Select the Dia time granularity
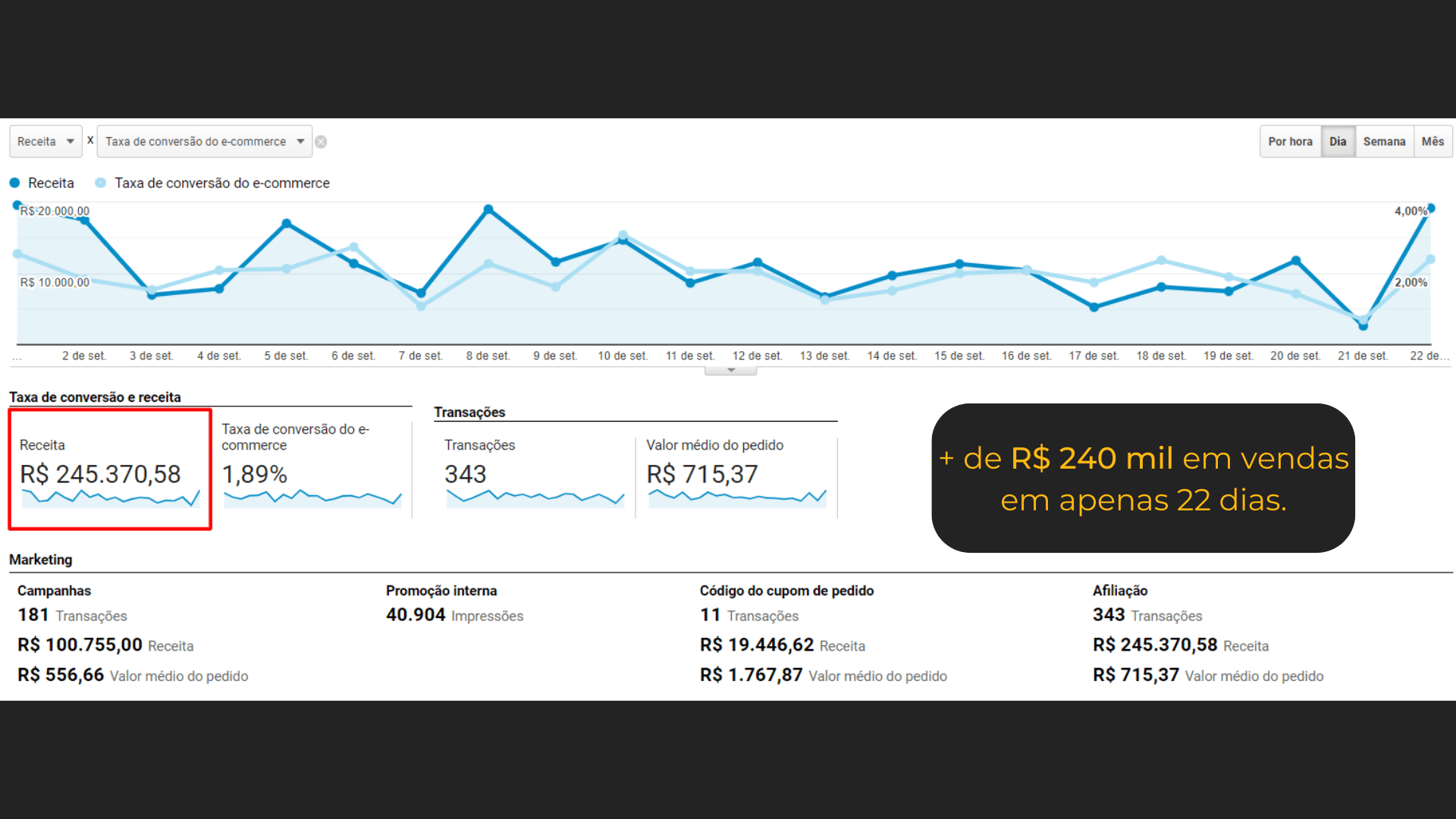Viewport: 1456px width, 819px height. point(1338,142)
